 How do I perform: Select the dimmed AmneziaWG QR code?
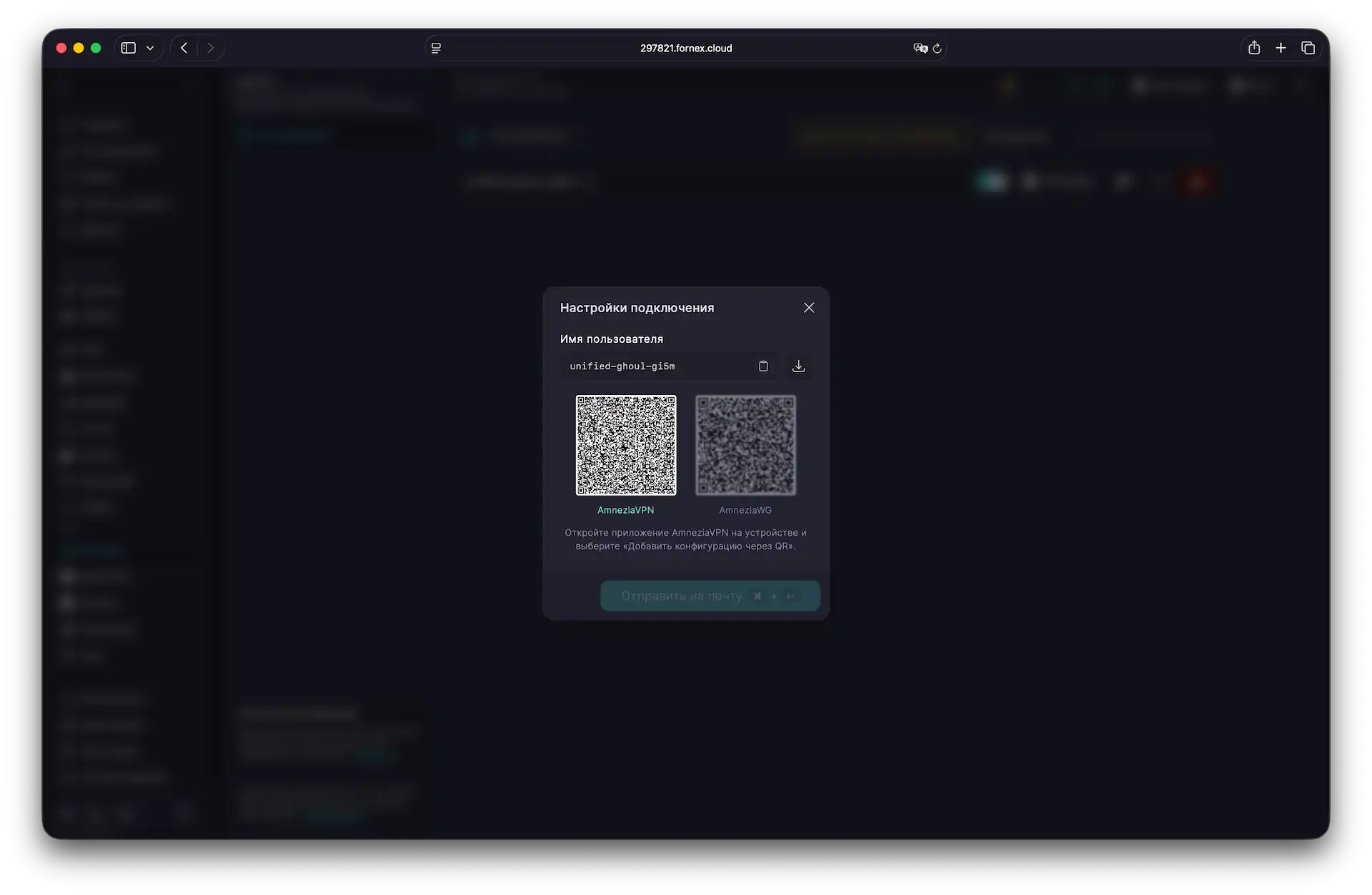745,445
